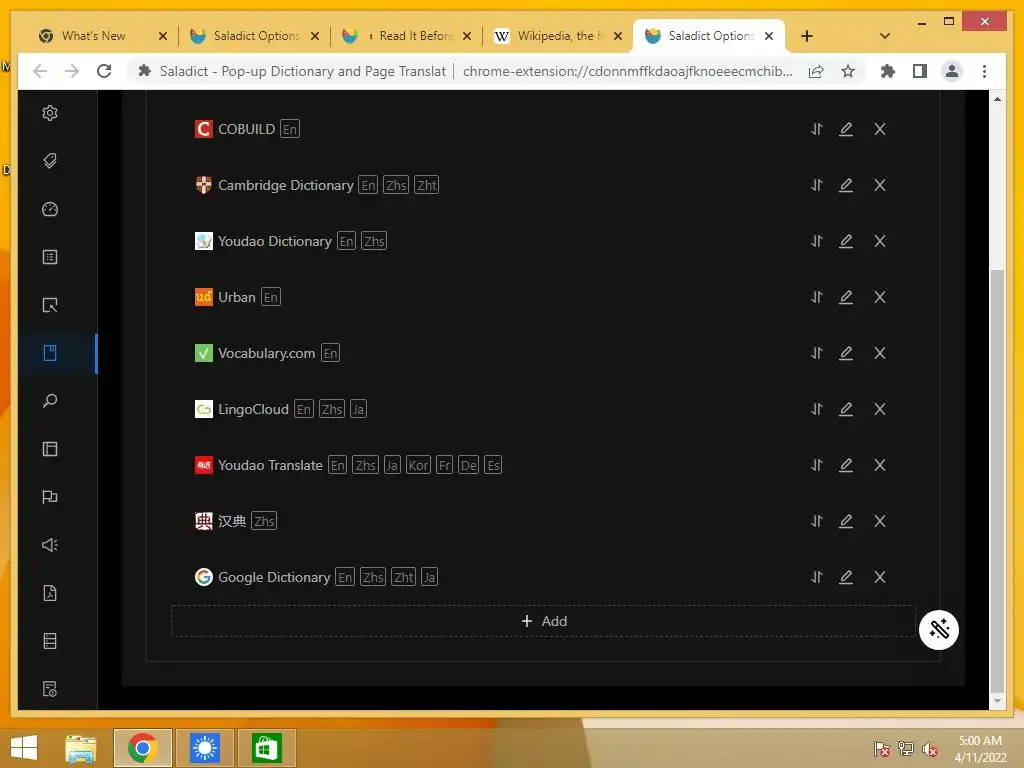Click the Cambridge Dictionary entry name

[x=285, y=185]
